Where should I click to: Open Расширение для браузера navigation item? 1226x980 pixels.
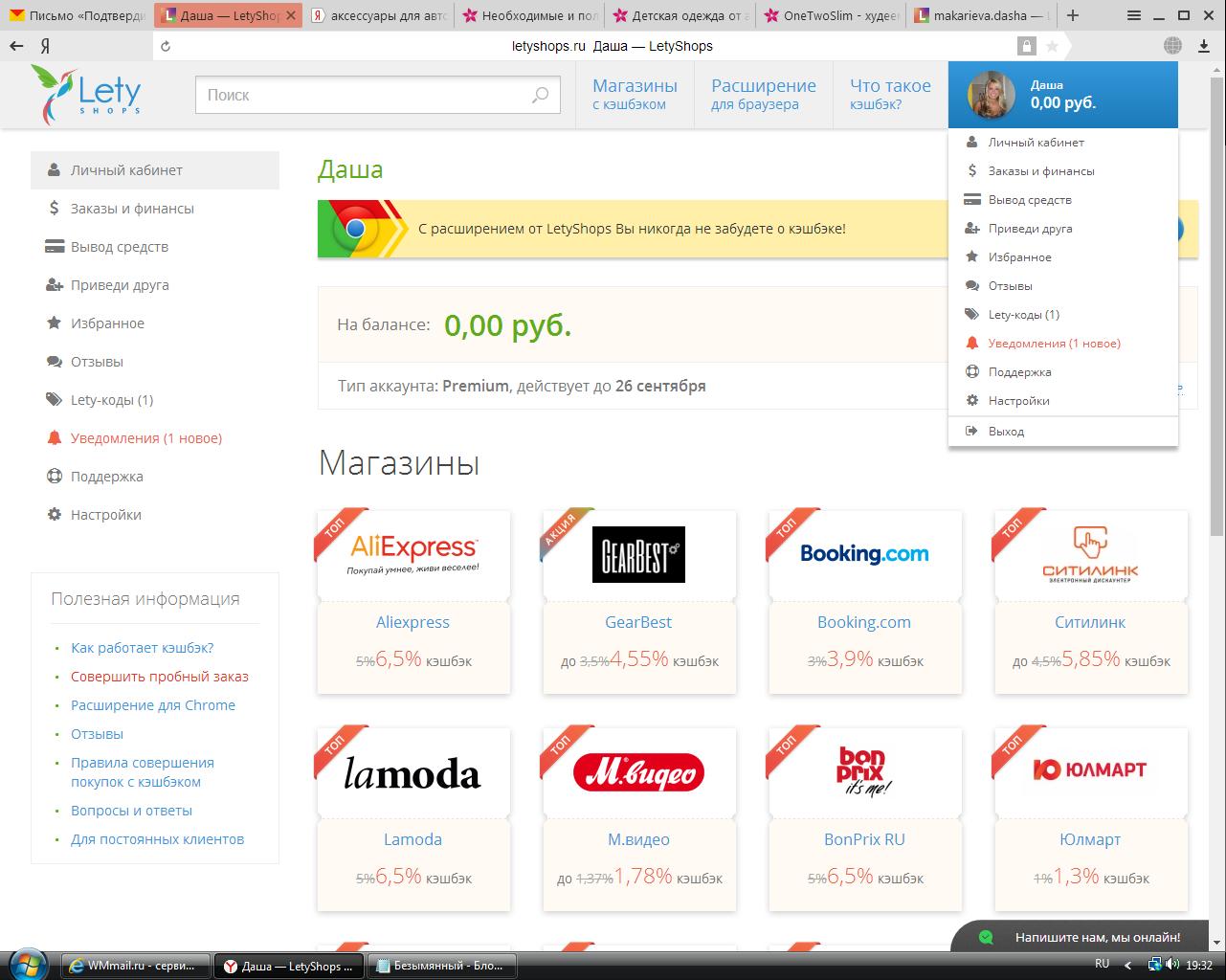(x=764, y=95)
